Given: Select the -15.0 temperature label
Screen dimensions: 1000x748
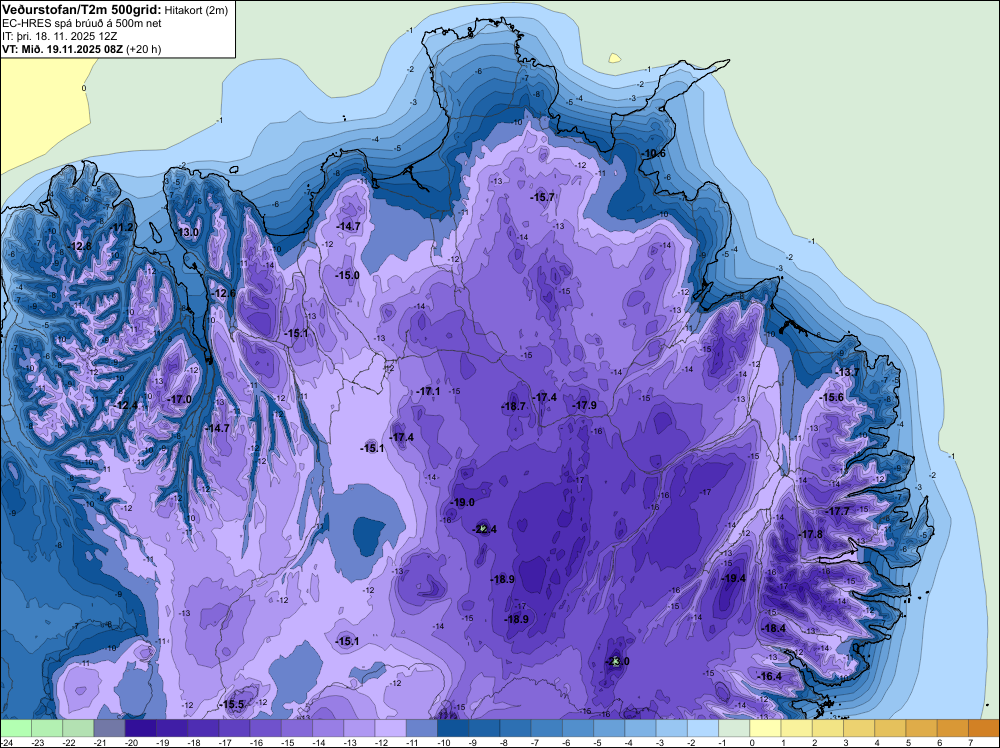Looking at the screenshot, I should coord(348,275).
